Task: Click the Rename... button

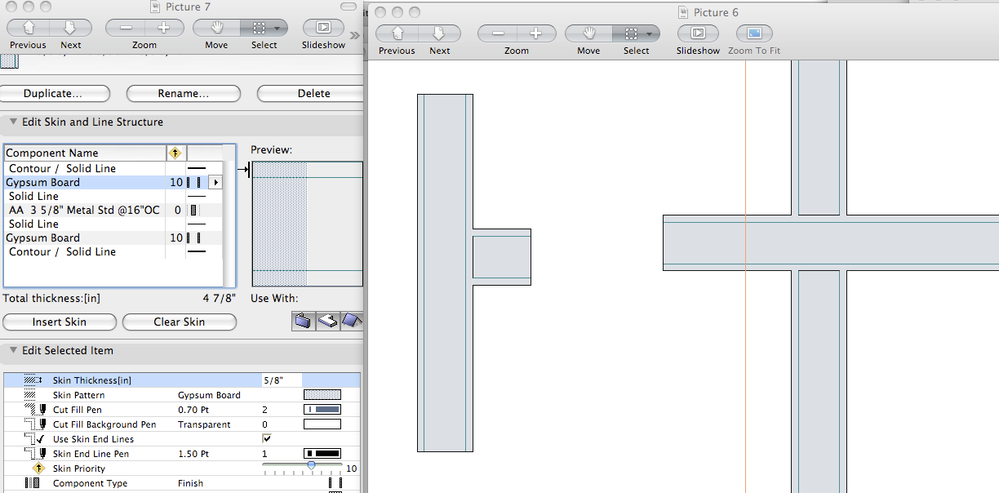Action: [x=183, y=94]
